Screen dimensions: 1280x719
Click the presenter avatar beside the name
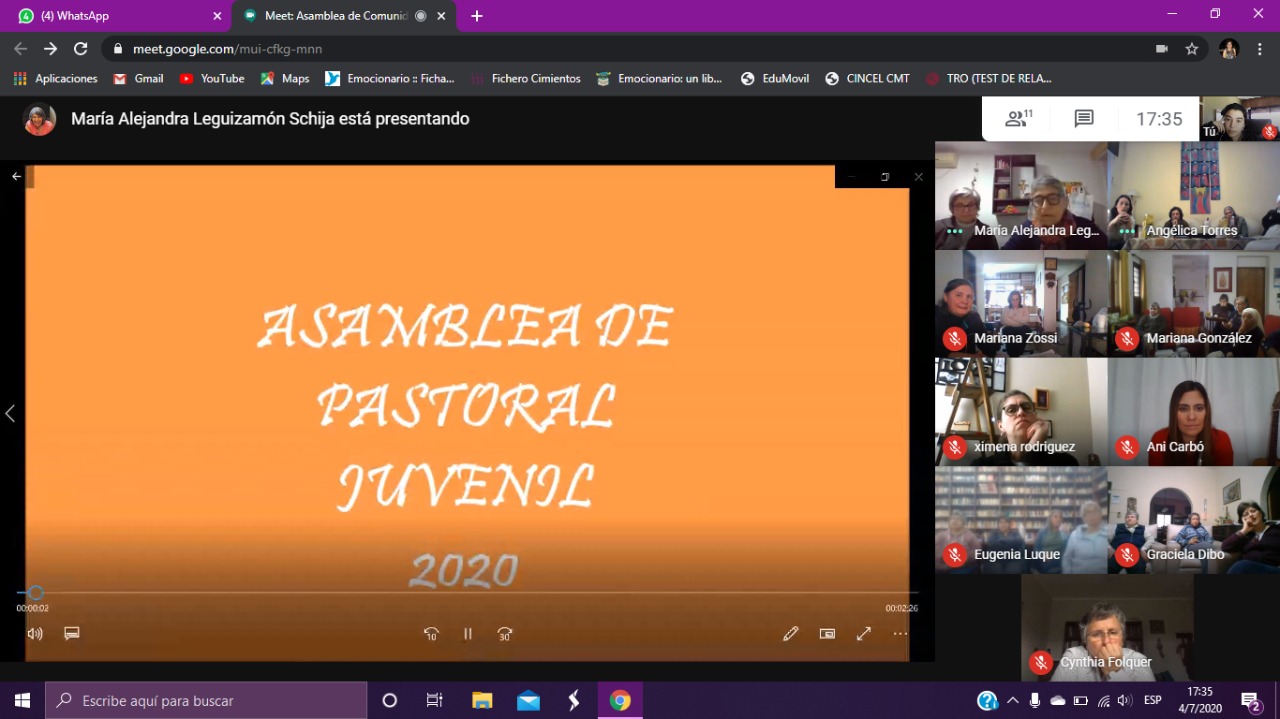click(40, 119)
